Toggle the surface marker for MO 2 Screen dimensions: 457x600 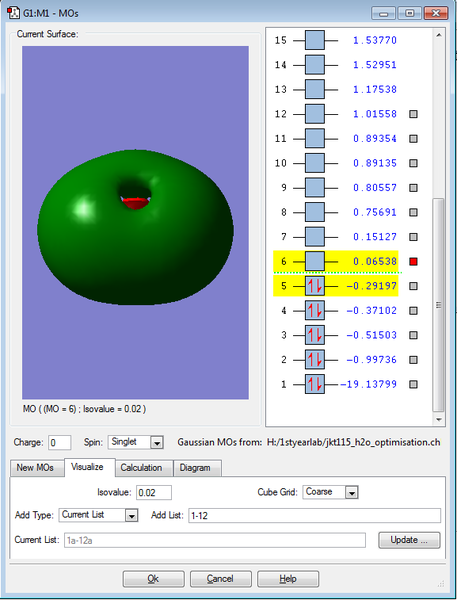pos(413,360)
